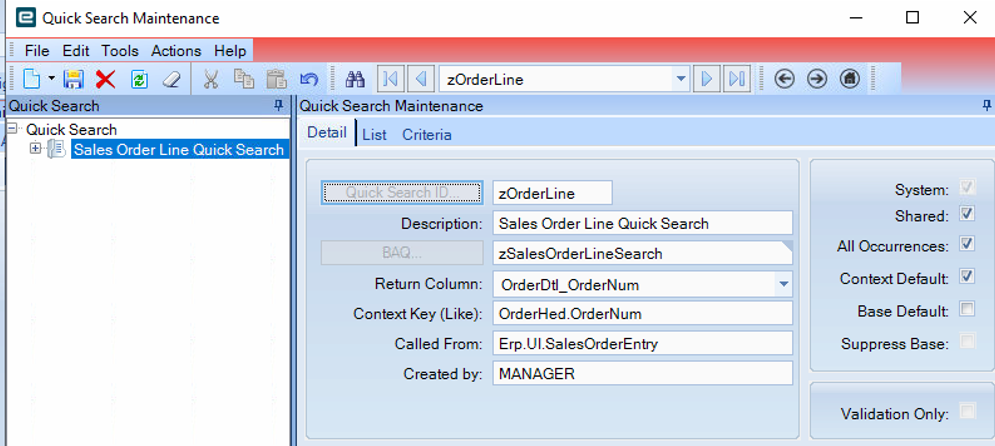Viewport: 995px width, 446px height.
Task: Open the Help menu
Action: pyautogui.click(x=230, y=51)
